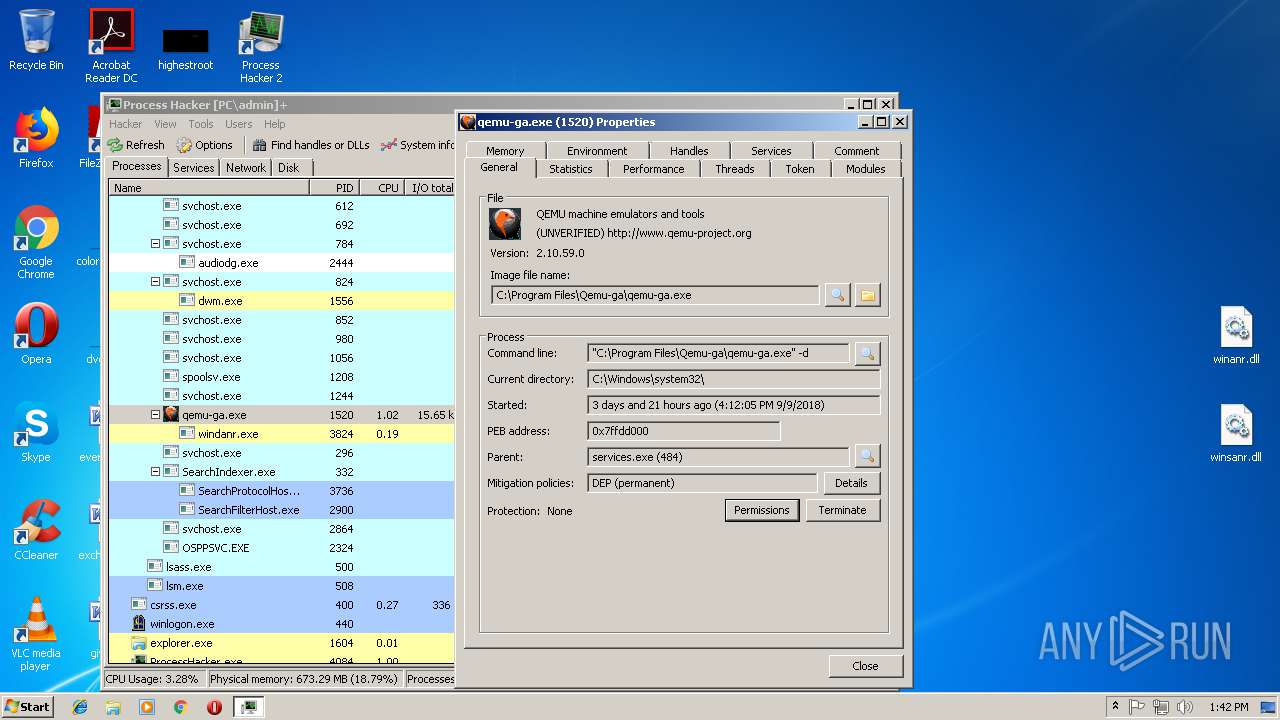Viewport: 1280px width, 720px height.
Task: Open System information toolbar item
Action: (x=418, y=145)
